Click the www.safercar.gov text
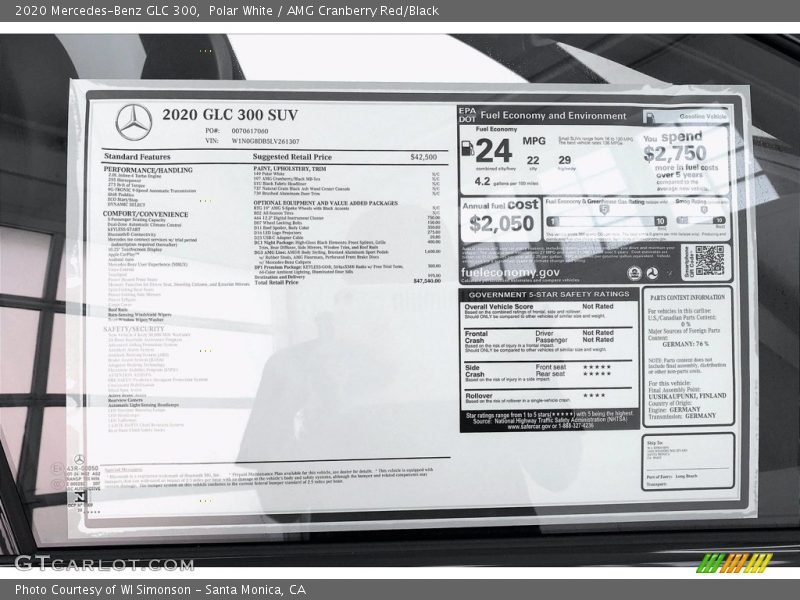The width and height of the screenshot is (800, 600). tap(529, 427)
